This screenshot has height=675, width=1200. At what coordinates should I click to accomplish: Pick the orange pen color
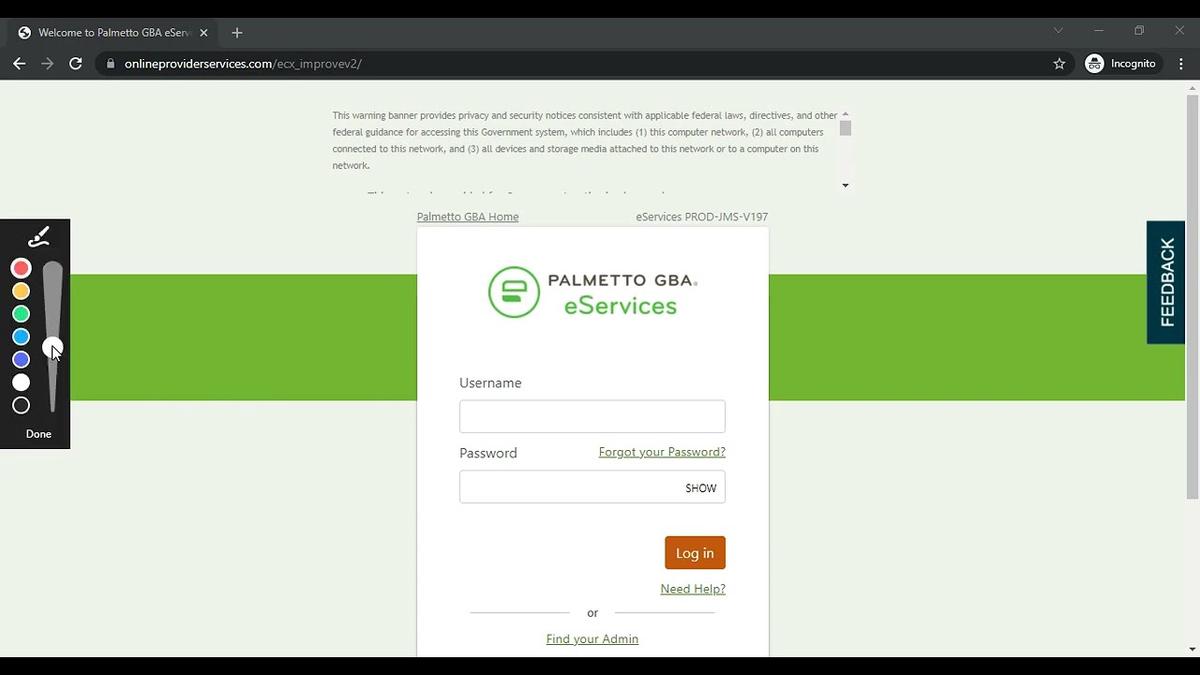(x=21, y=291)
